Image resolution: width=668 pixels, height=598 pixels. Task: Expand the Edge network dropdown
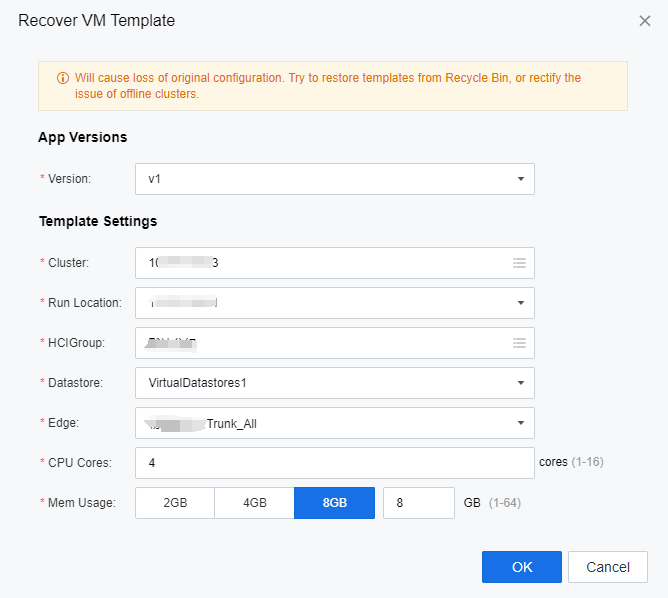520,423
